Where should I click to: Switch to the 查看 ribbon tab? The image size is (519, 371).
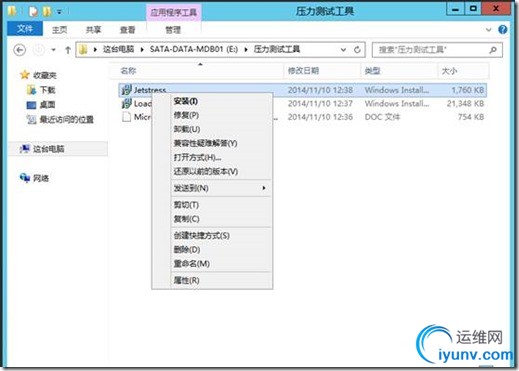(x=127, y=30)
